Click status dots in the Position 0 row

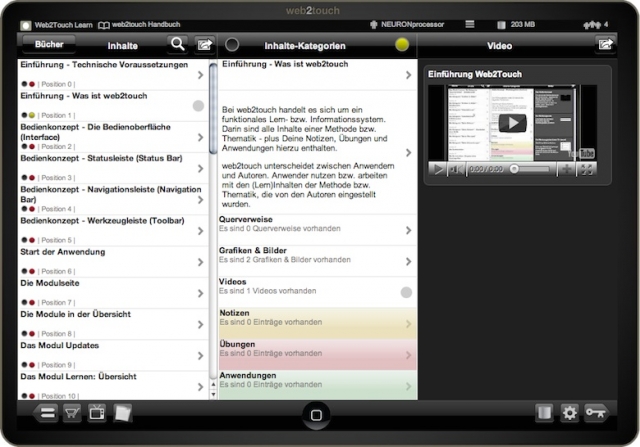click(28, 84)
